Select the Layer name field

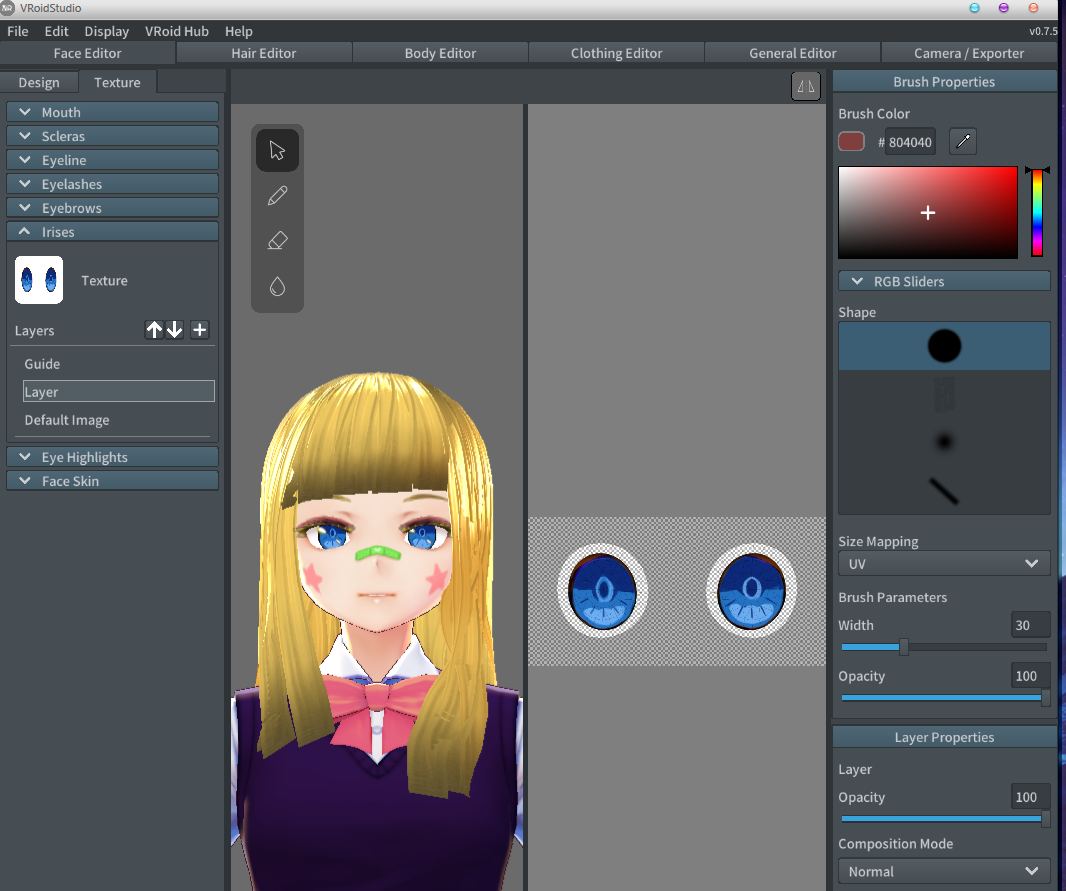point(119,391)
